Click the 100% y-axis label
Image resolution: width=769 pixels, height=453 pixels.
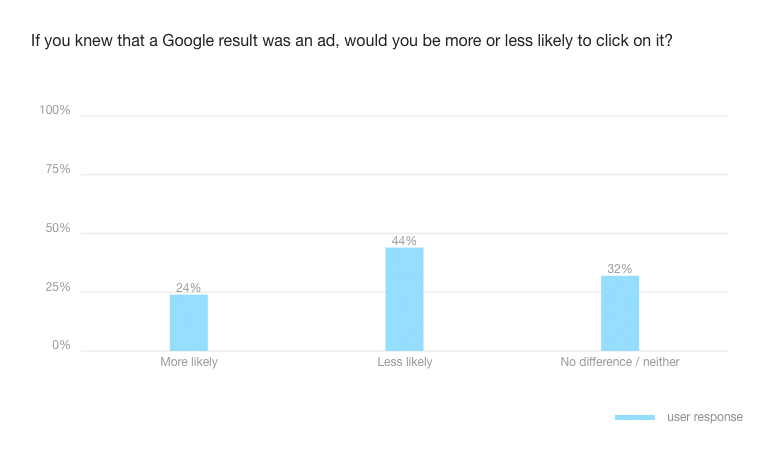coord(55,110)
